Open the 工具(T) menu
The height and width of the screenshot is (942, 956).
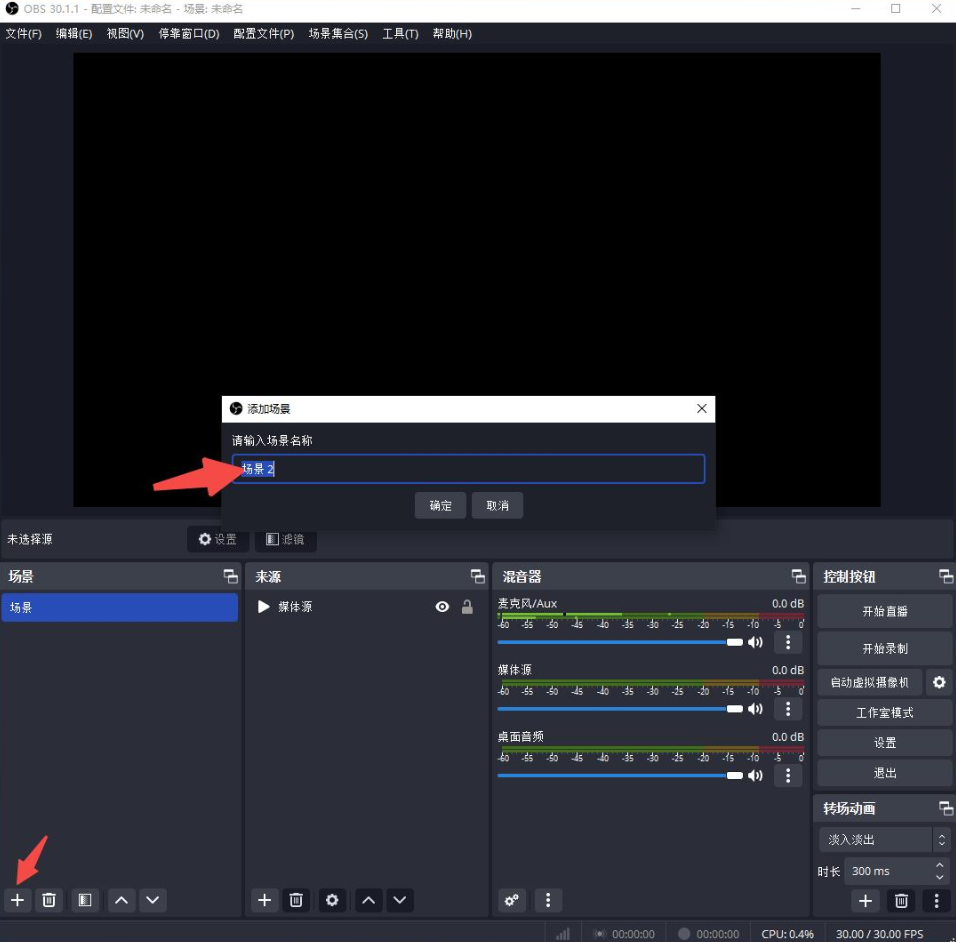pyautogui.click(x=400, y=34)
